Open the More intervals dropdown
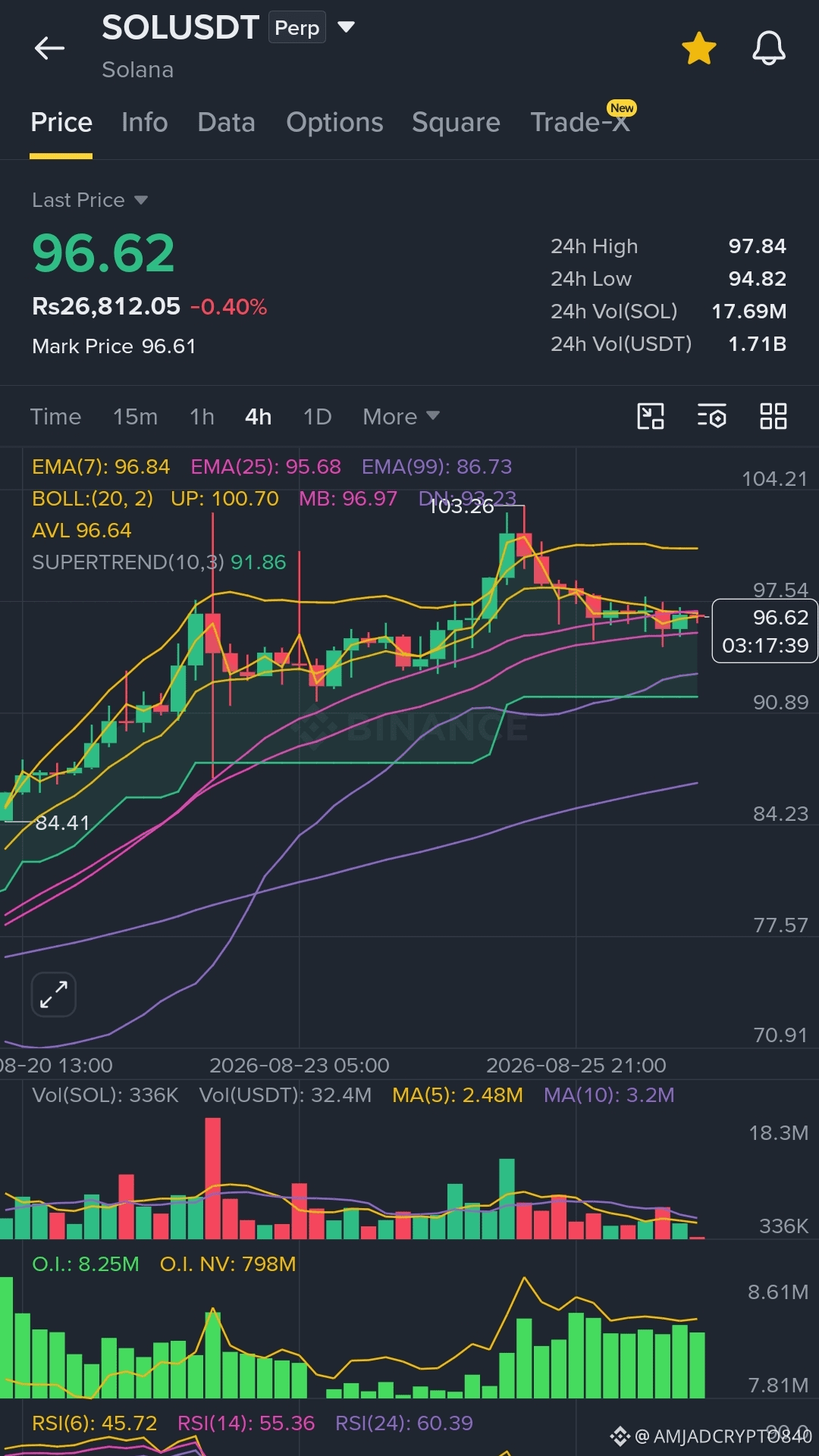Image resolution: width=819 pixels, height=1456 pixels. [401, 416]
